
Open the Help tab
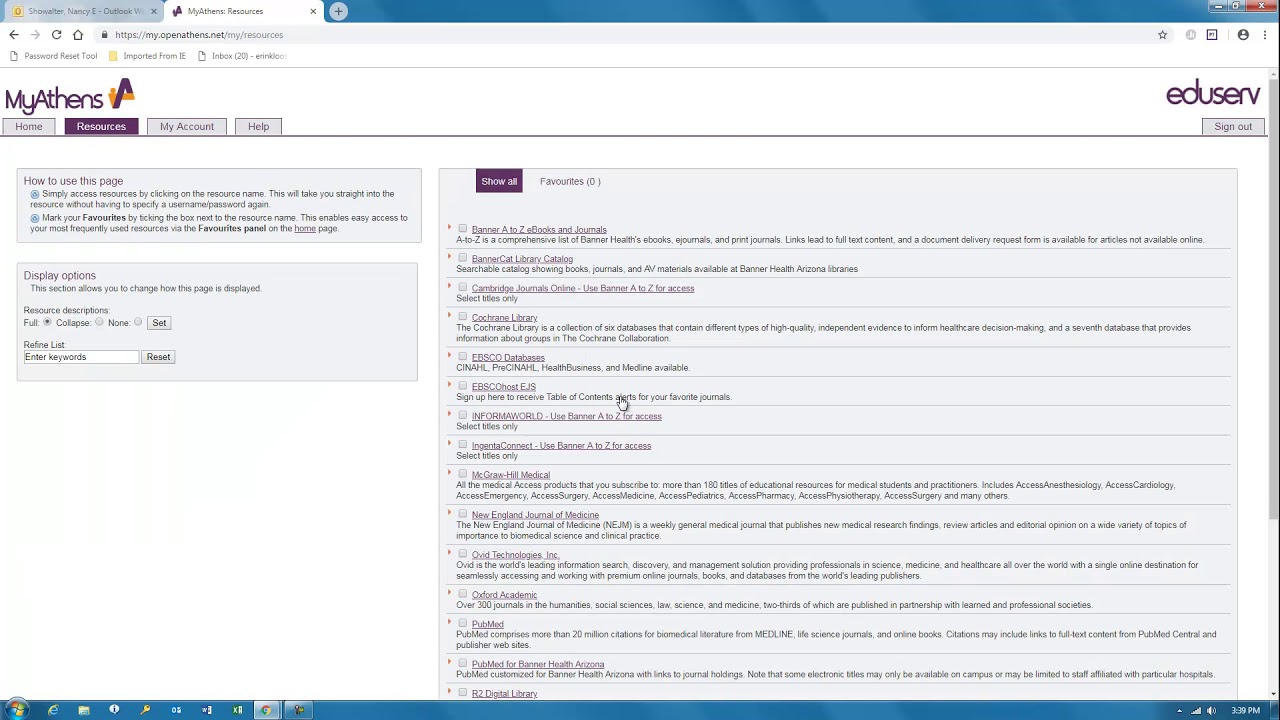tap(258, 127)
